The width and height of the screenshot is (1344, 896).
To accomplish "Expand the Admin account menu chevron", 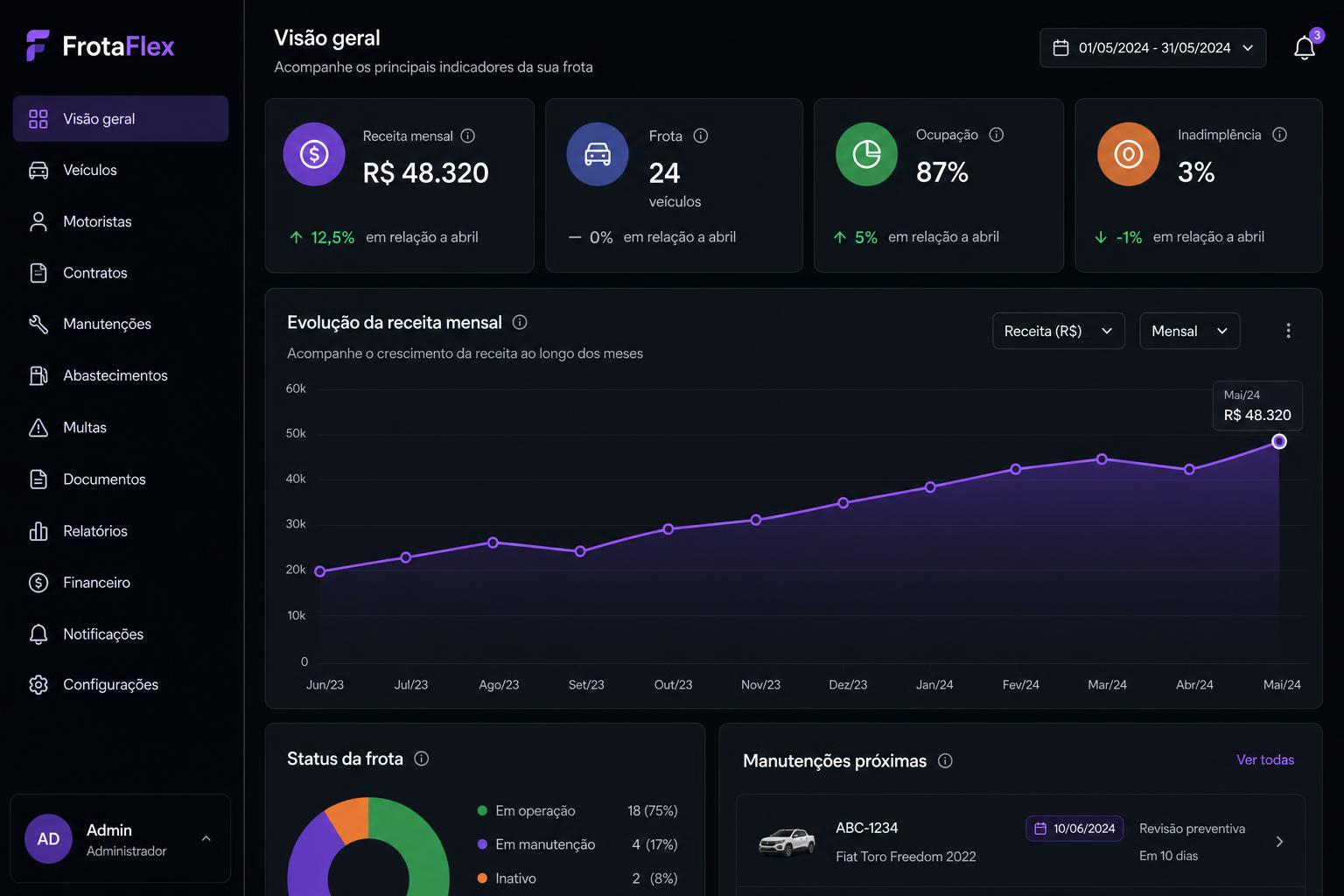I will [x=206, y=838].
